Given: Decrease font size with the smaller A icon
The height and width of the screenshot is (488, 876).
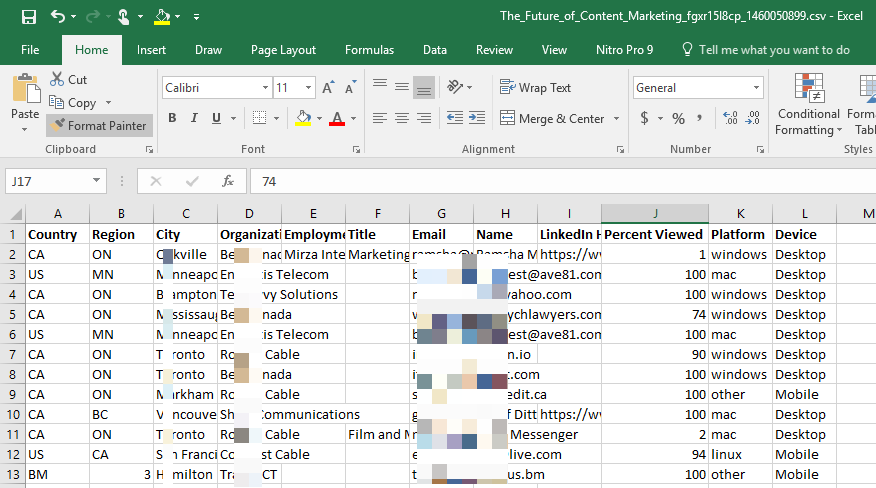Looking at the screenshot, I should click(350, 88).
